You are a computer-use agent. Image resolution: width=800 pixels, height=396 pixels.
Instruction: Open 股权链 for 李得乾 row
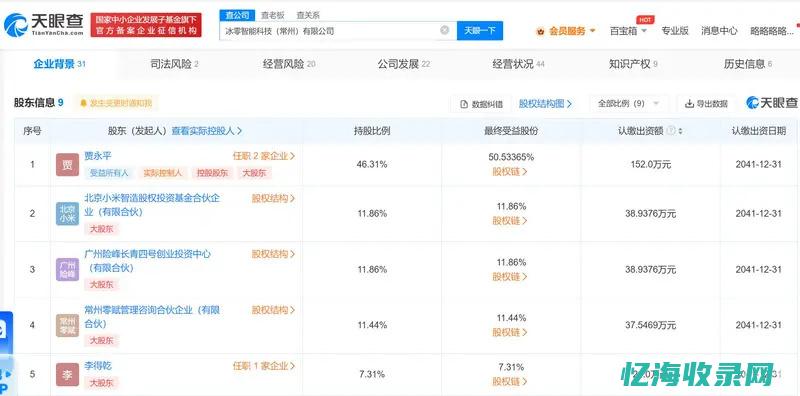click(510, 381)
